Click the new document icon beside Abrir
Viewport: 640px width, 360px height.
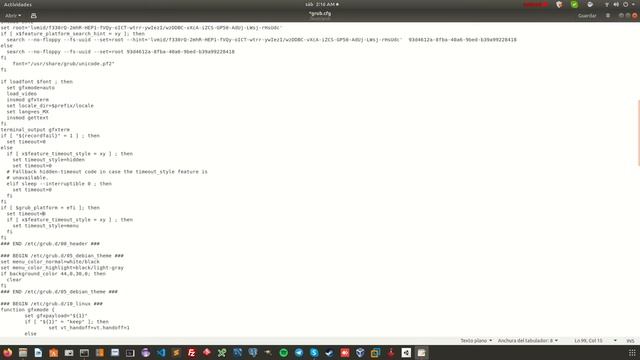(34, 16)
